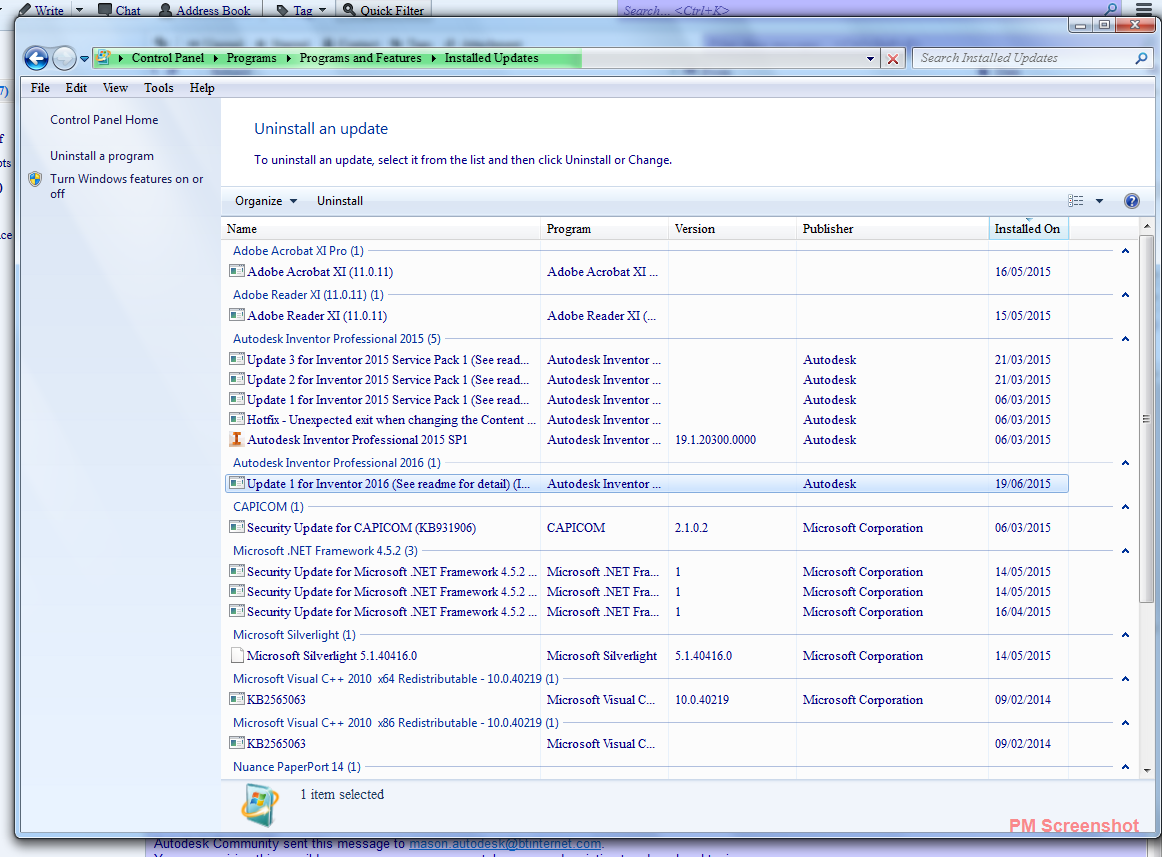Click the shield icon beside Windows features
The height and width of the screenshot is (857, 1162).
coord(35,179)
